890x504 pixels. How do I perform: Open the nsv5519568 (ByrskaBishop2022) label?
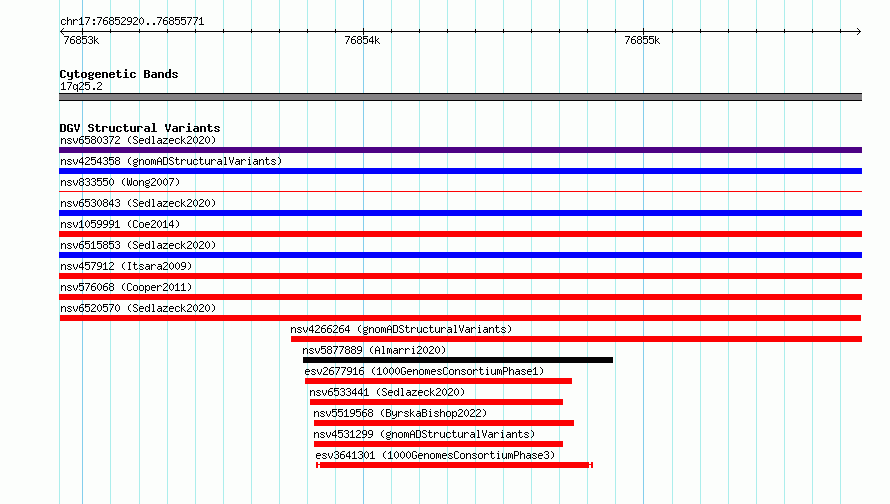click(400, 413)
